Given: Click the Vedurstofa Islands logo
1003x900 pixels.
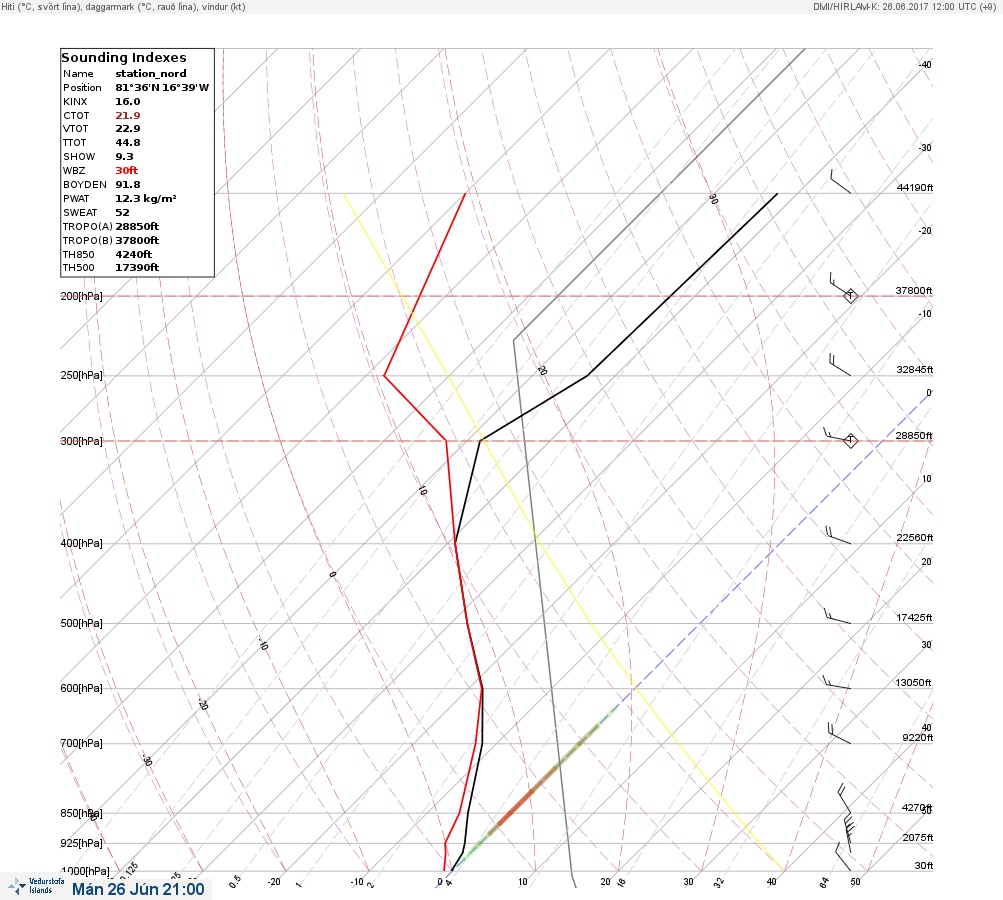Looking at the screenshot, I should pyautogui.click(x=35, y=886).
